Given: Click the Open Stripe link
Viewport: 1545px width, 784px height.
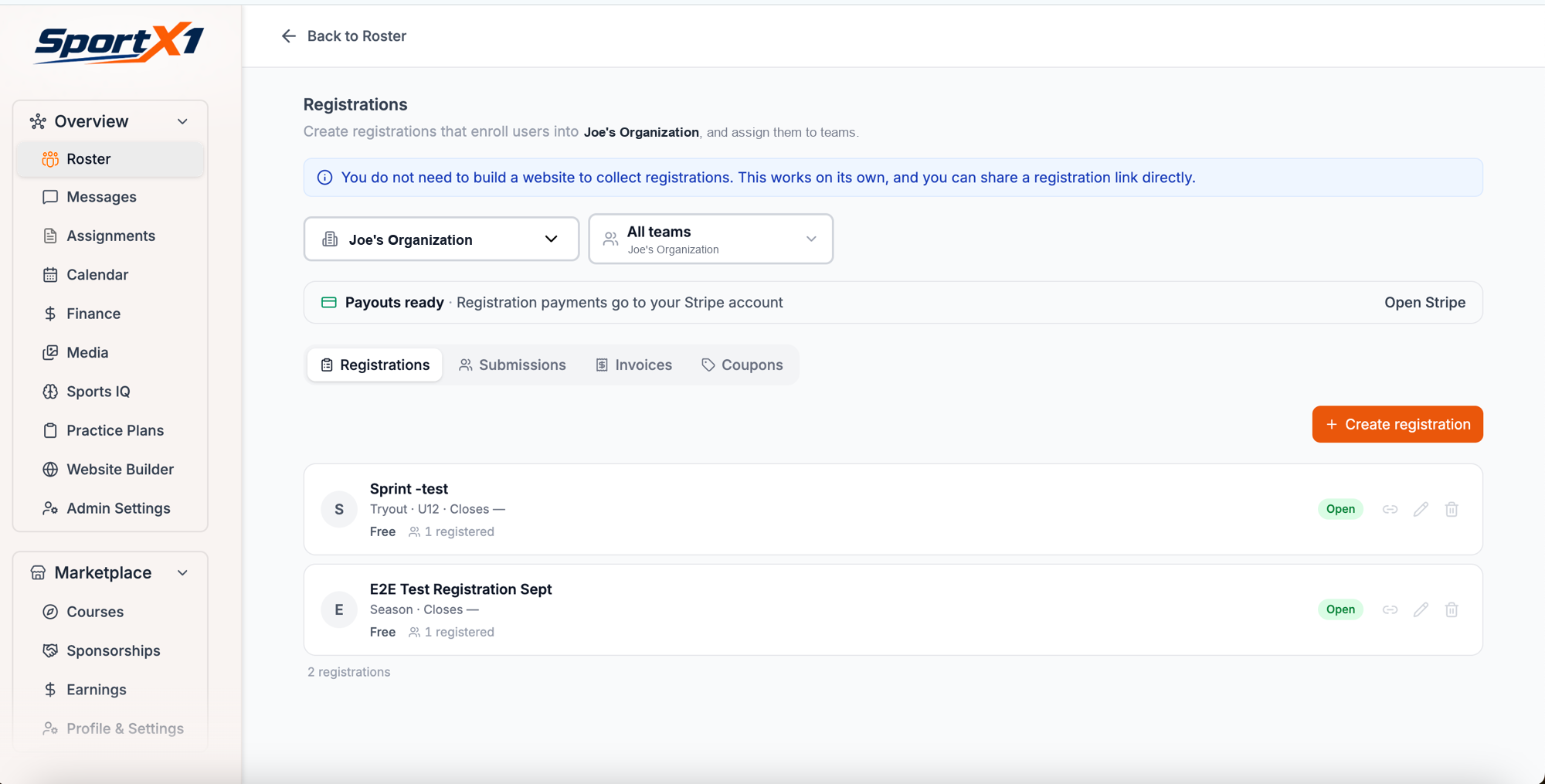Looking at the screenshot, I should [x=1424, y=302].
